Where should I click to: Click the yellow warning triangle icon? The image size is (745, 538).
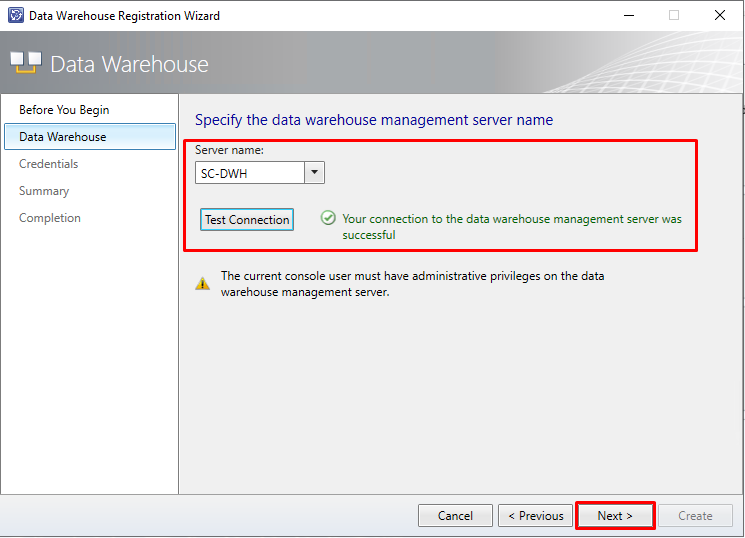point(202,284)
